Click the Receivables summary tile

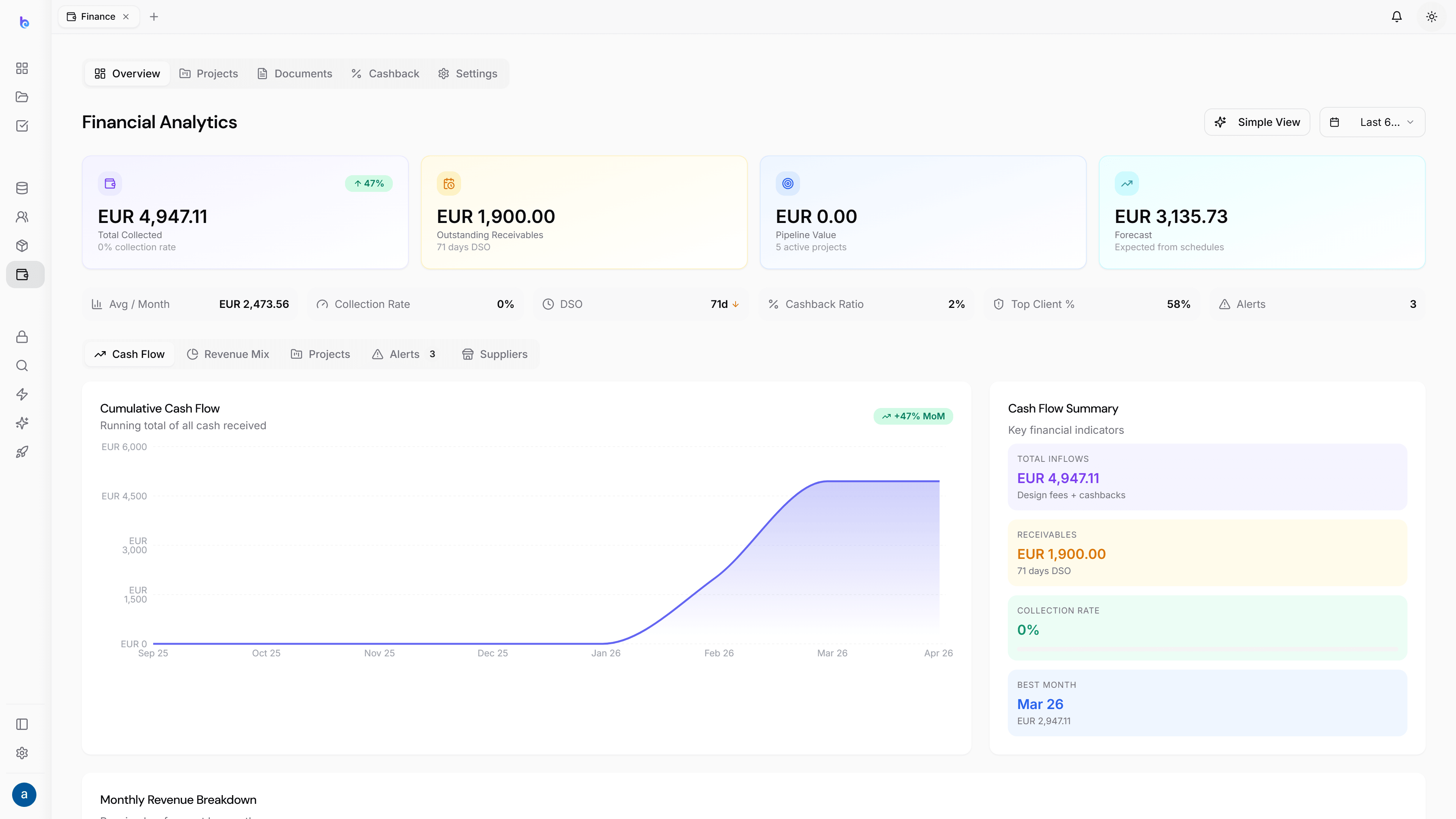pyautogui.click(x=1207, y=553)
